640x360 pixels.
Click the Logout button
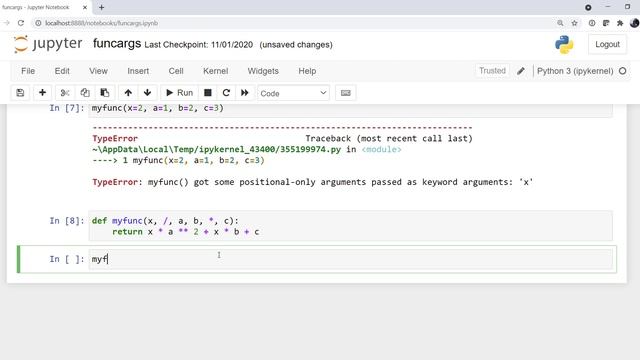pyautogui.click(x=607, y=44)
